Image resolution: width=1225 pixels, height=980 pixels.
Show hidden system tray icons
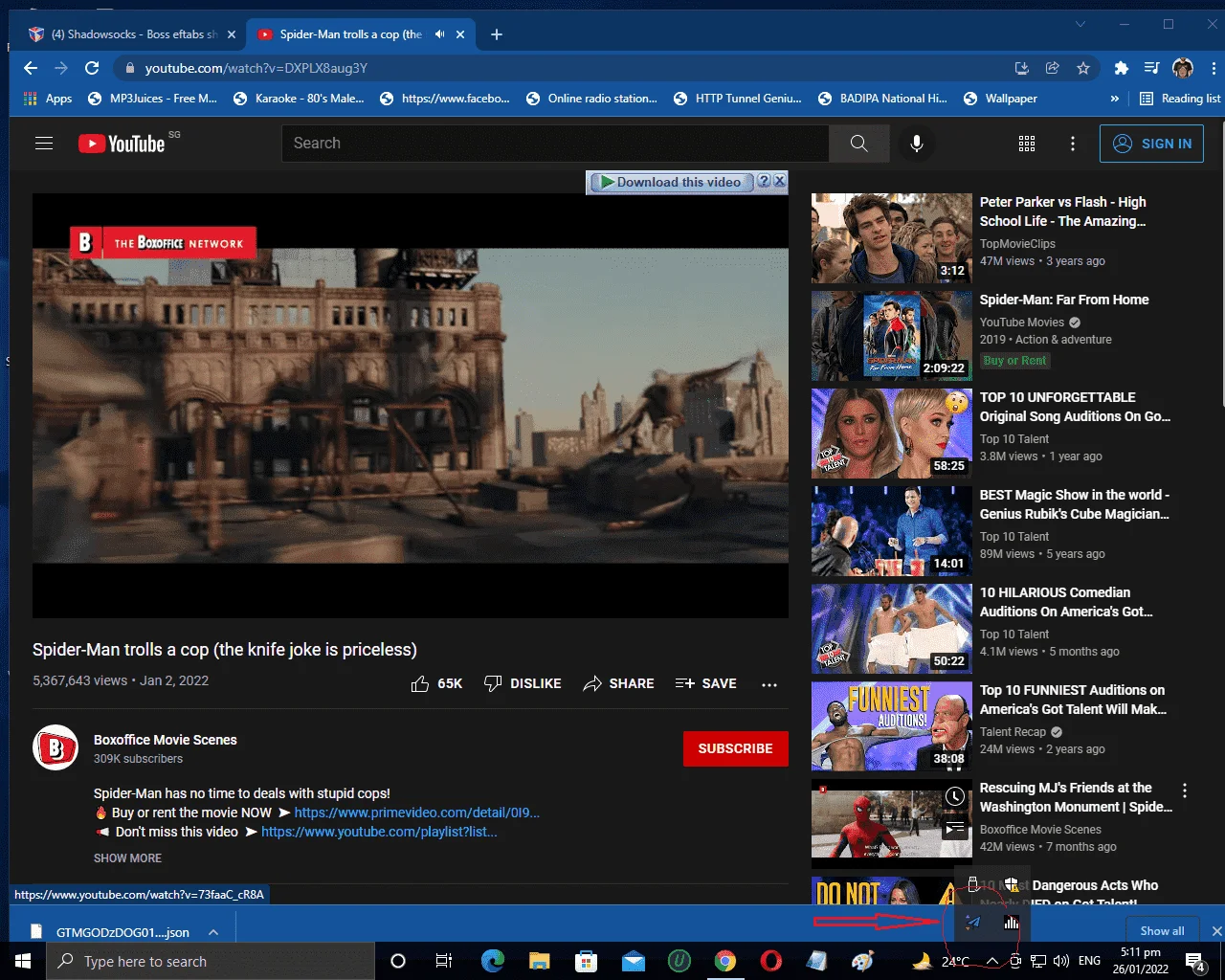pos(992,961)
